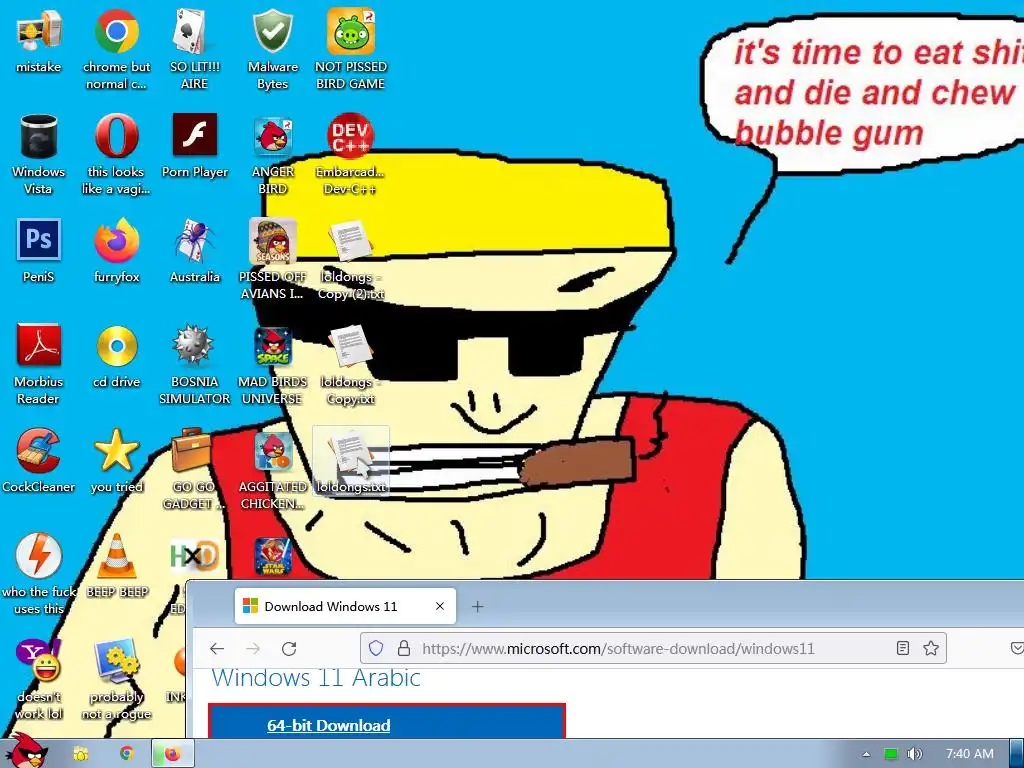Click the Show Desktop strip
The width and height of the screenshot is (1024, 768).
click(1017, 754)
